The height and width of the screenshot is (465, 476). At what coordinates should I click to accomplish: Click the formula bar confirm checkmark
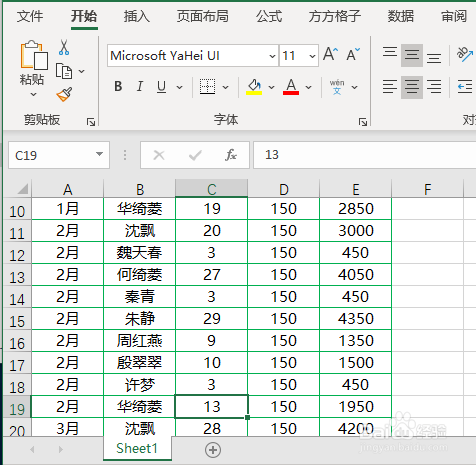click(x=195, y=155)
